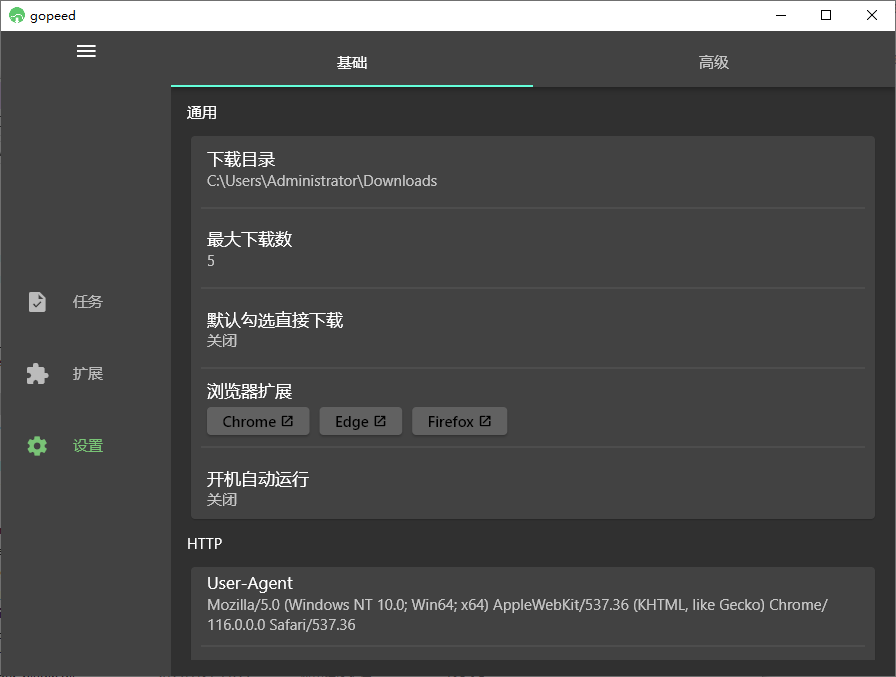The image size is (896, 677).
Task: Install the Firefox browser extension
Action: click(459, 420)
